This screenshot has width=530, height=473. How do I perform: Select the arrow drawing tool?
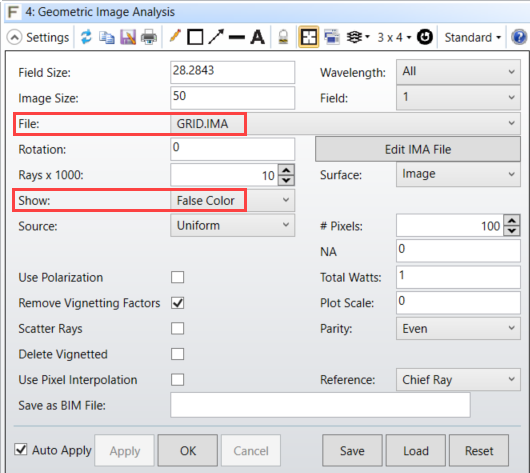216,37
